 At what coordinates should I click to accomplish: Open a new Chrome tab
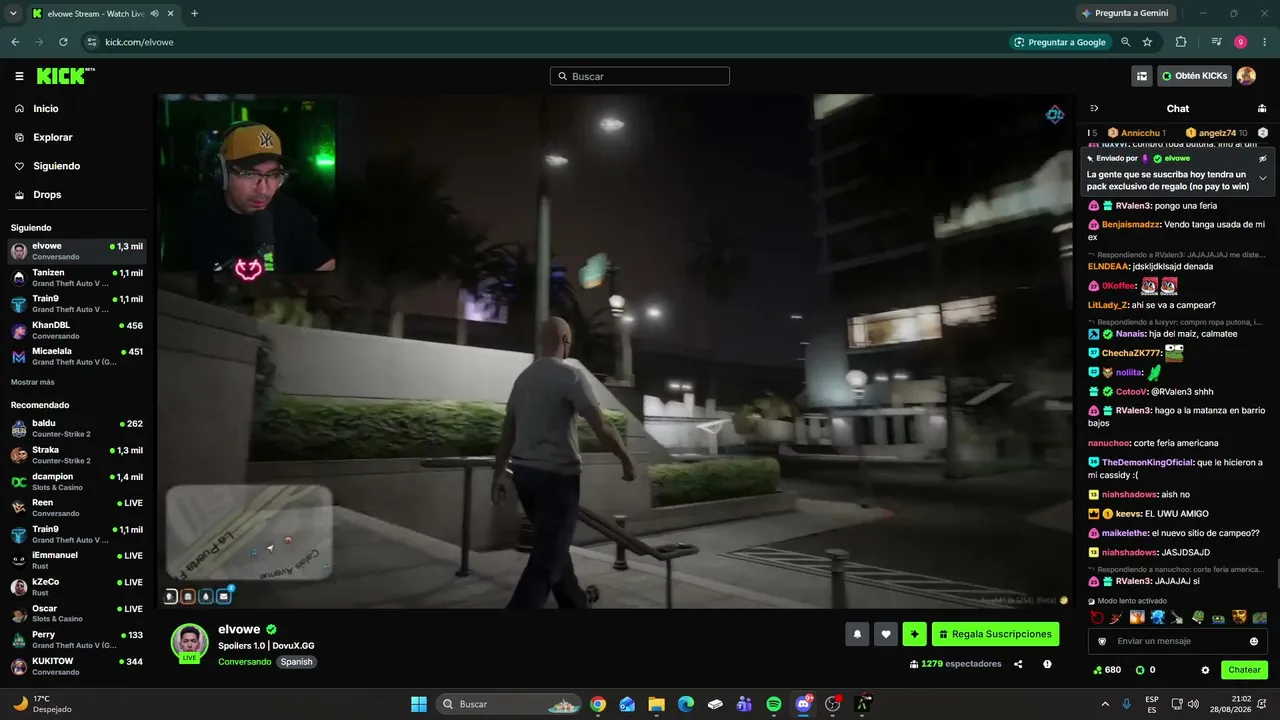click(x=194, y=13)
